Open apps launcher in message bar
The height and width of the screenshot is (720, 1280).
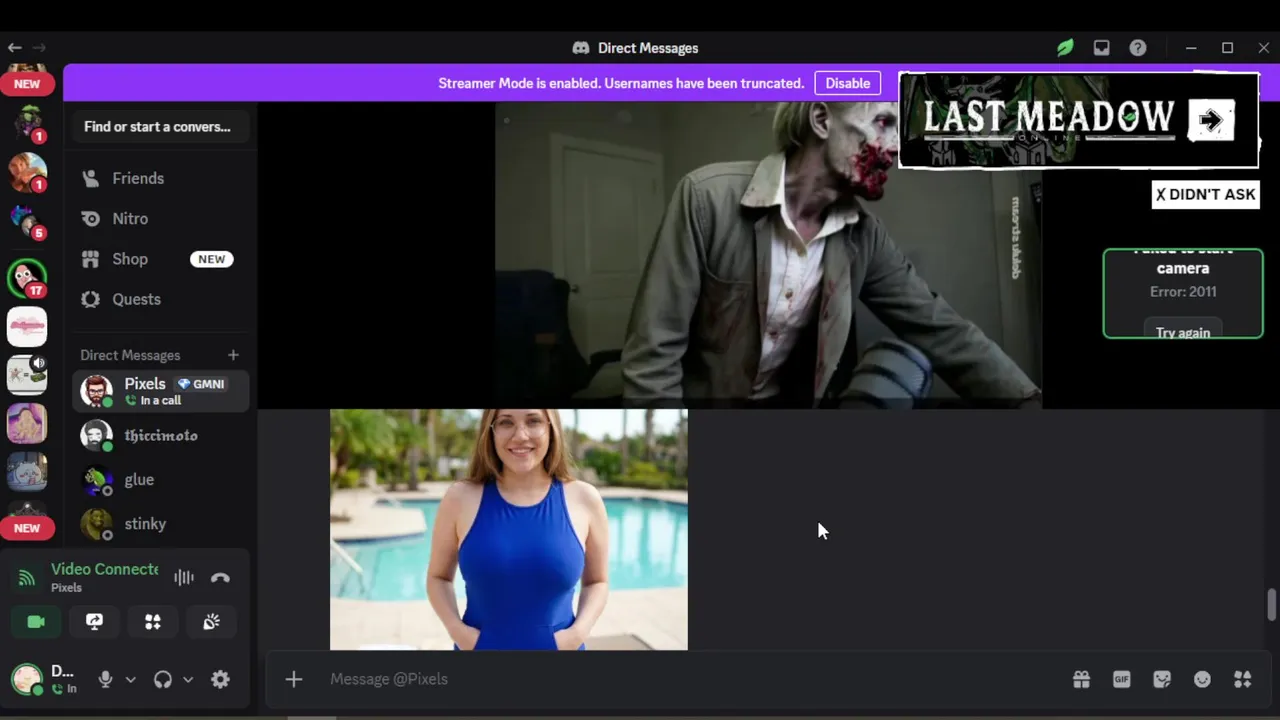1243,679
